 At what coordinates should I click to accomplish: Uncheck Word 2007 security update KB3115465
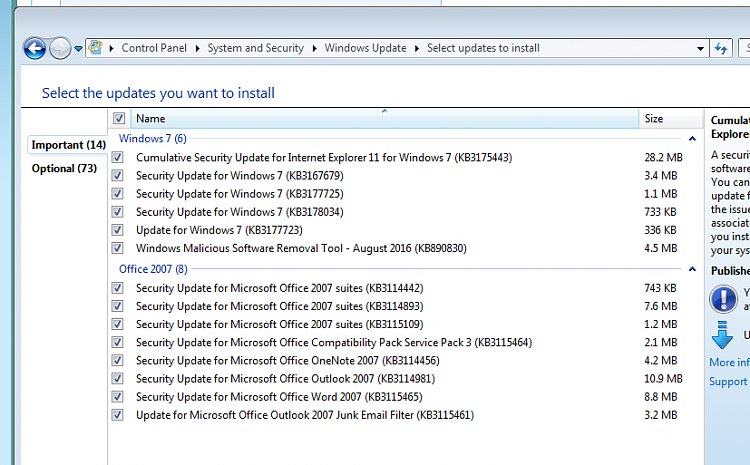[118, 397]
